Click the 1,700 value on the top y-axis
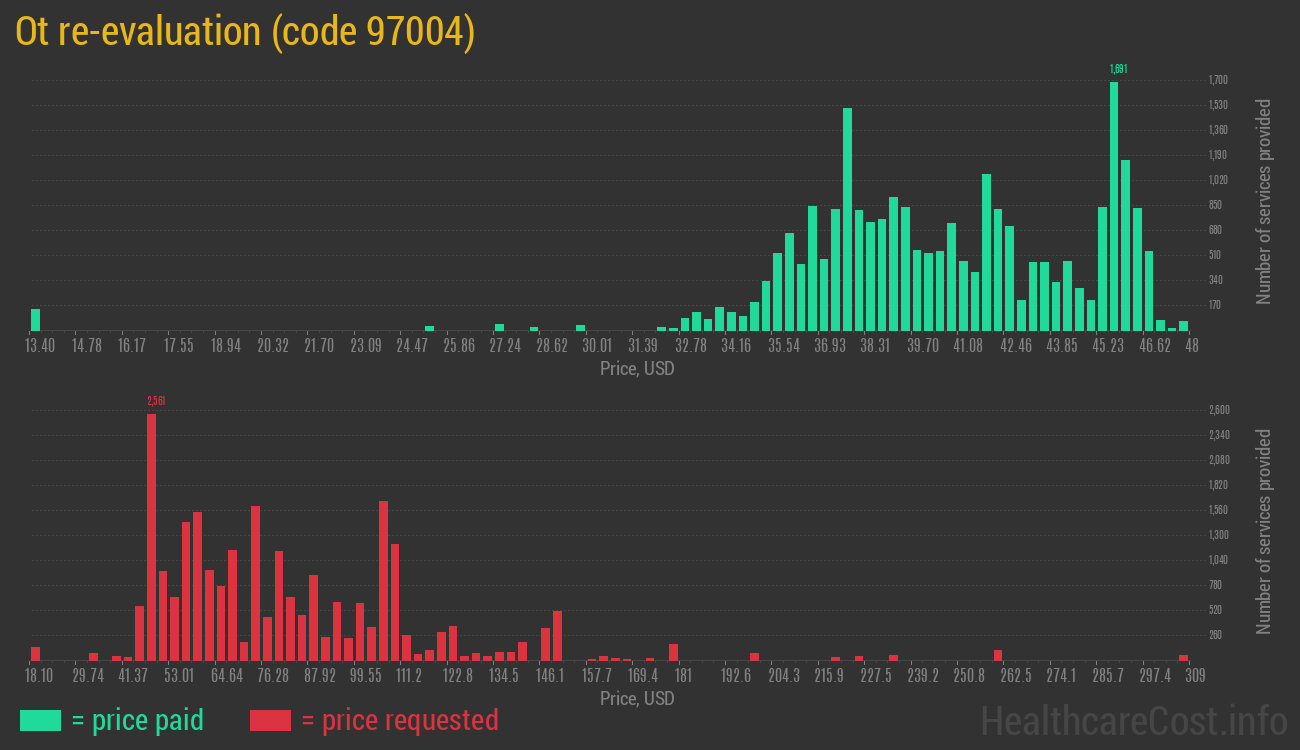Image resolution: width=1300 pixels, height=750 pixels. tap(1218, 80)
